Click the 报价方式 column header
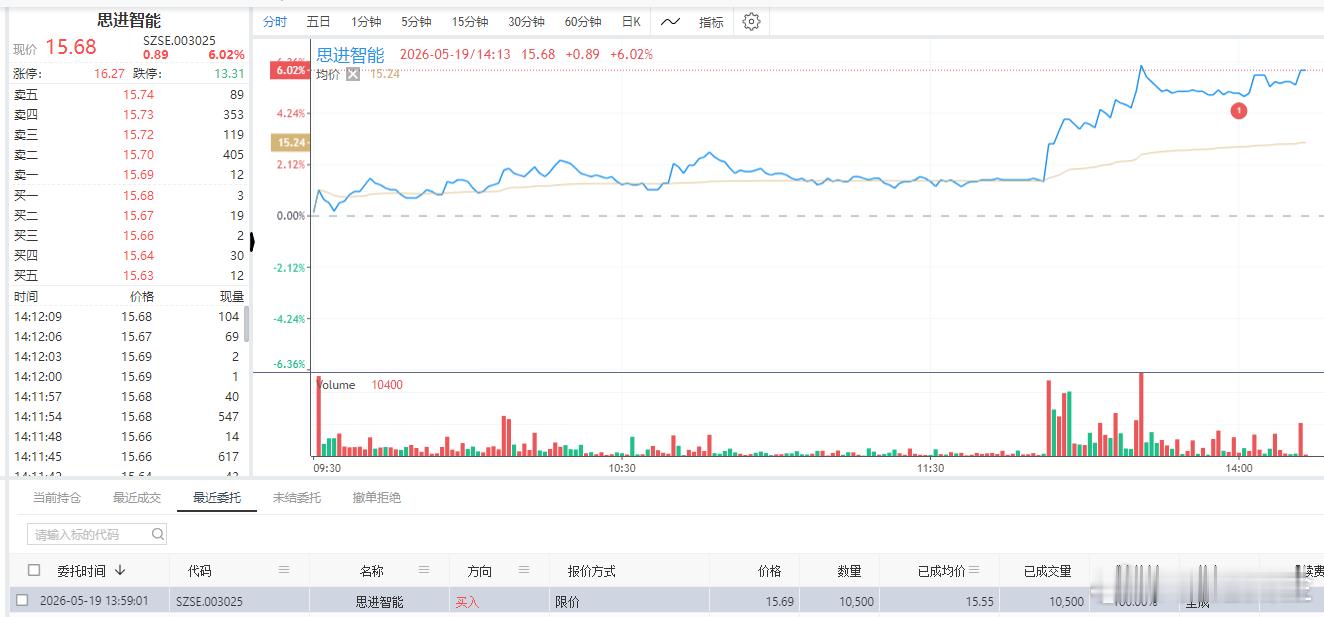 click(591, 571)
